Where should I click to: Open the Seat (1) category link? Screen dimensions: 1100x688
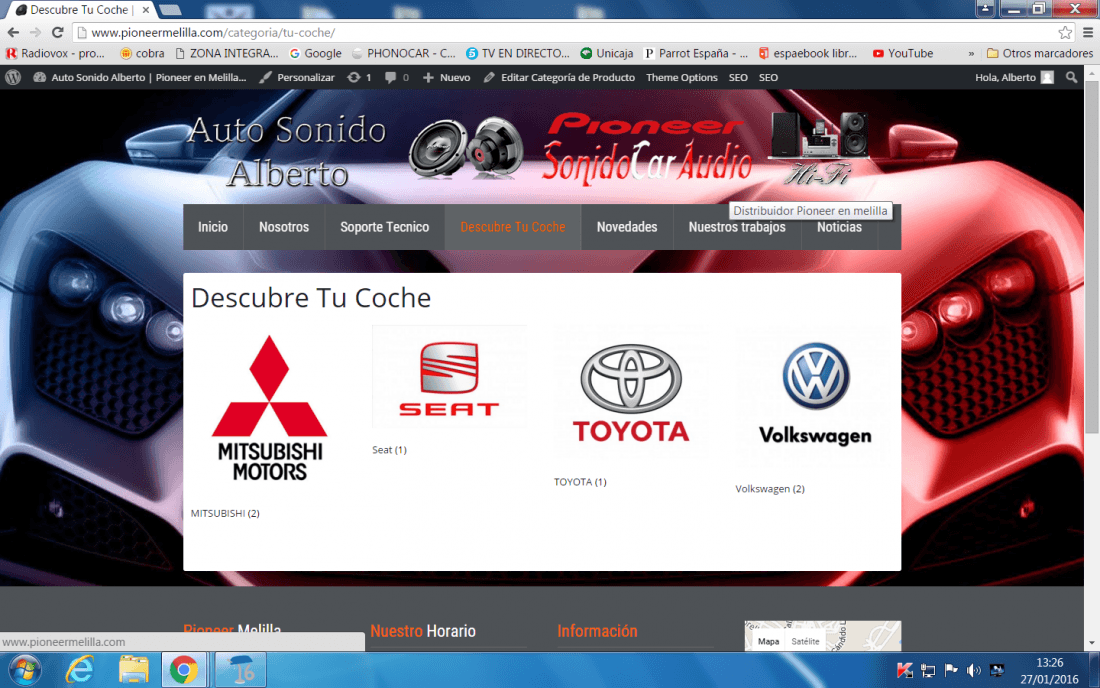389,450
